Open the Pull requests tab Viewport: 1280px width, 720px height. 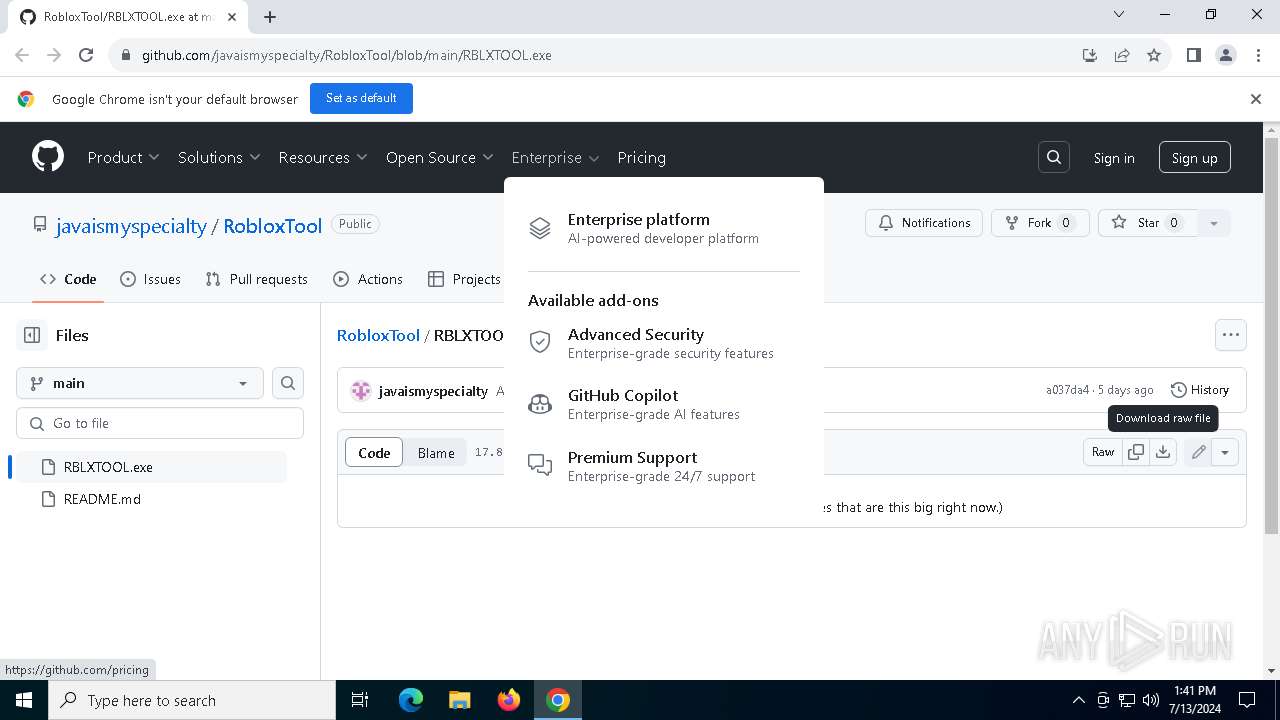click(256, 279)
